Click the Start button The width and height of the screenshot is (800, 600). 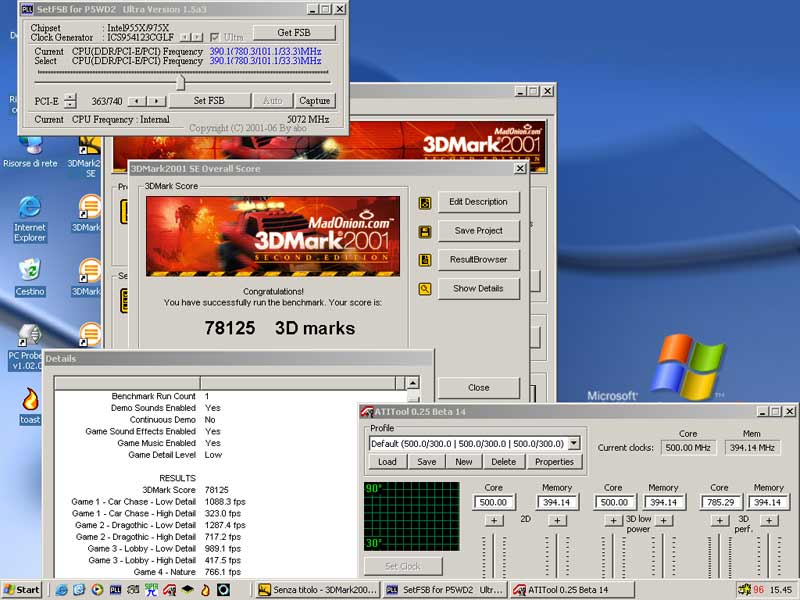21,590
